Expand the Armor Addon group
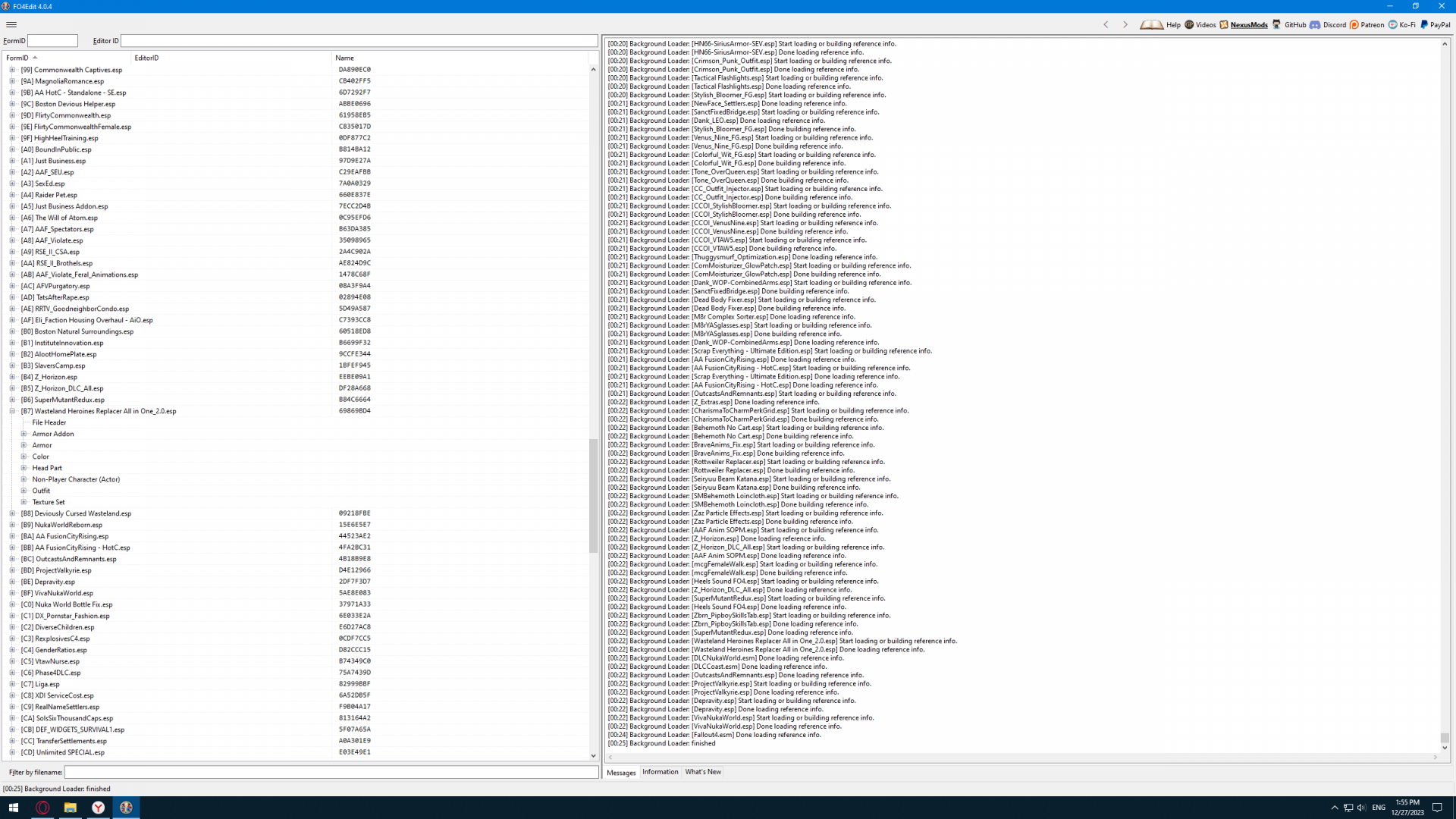This screenshot has width=1456, height=819. (x=24, y=434)
